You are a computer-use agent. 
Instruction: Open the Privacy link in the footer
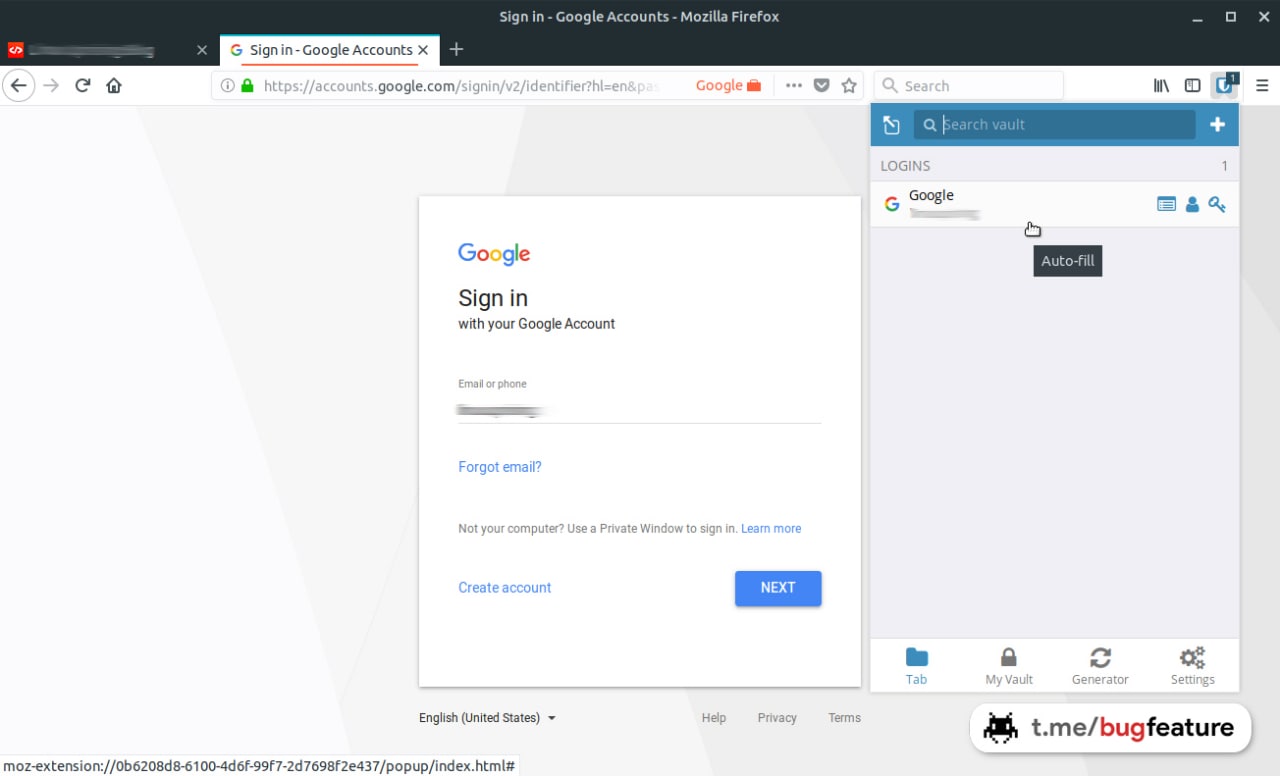(x=777, y=718)
